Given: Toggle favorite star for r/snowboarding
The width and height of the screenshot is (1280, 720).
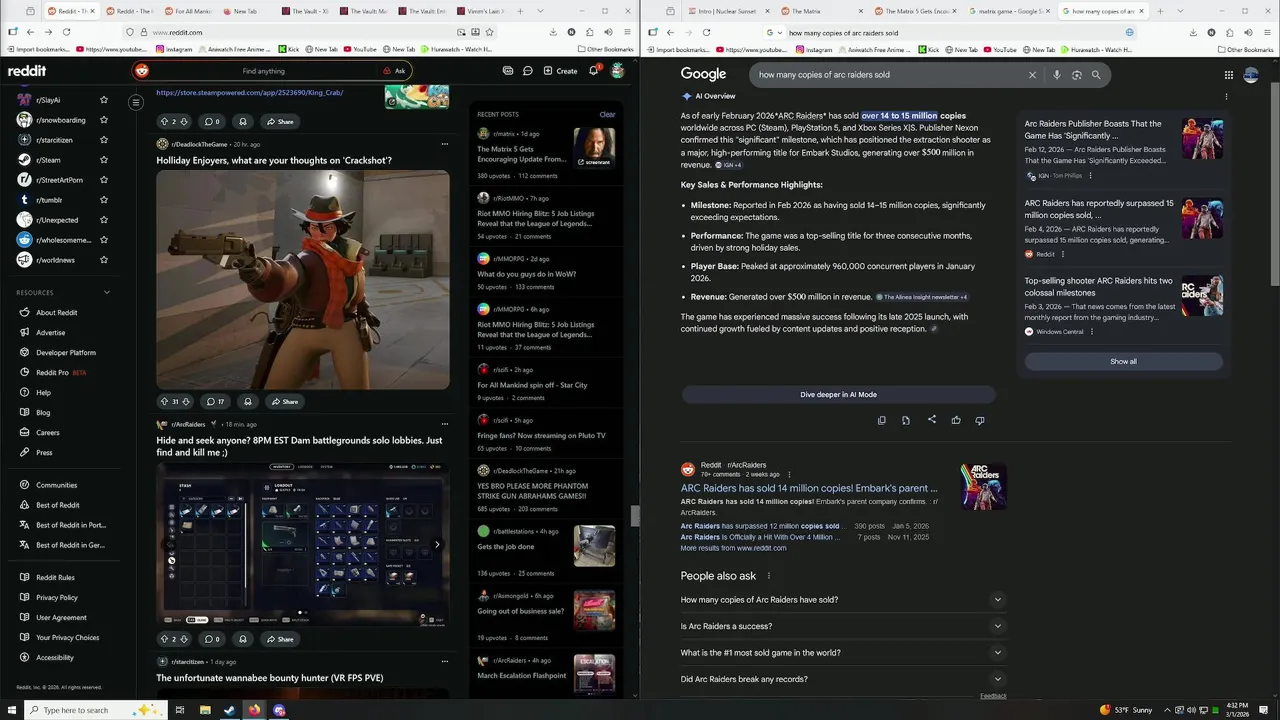Looking at the screenshot, I should 104,120.
